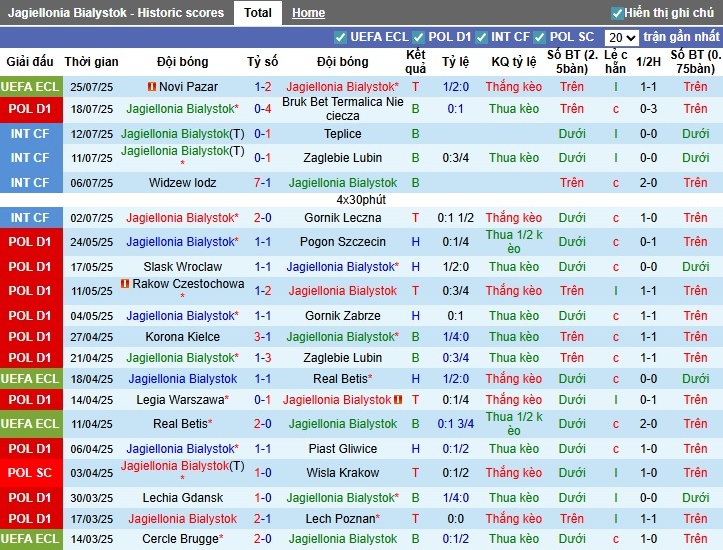This screenshot has width=723, height=550.
Task: Open Novi Pazar team link
Action: click(188, 87)
